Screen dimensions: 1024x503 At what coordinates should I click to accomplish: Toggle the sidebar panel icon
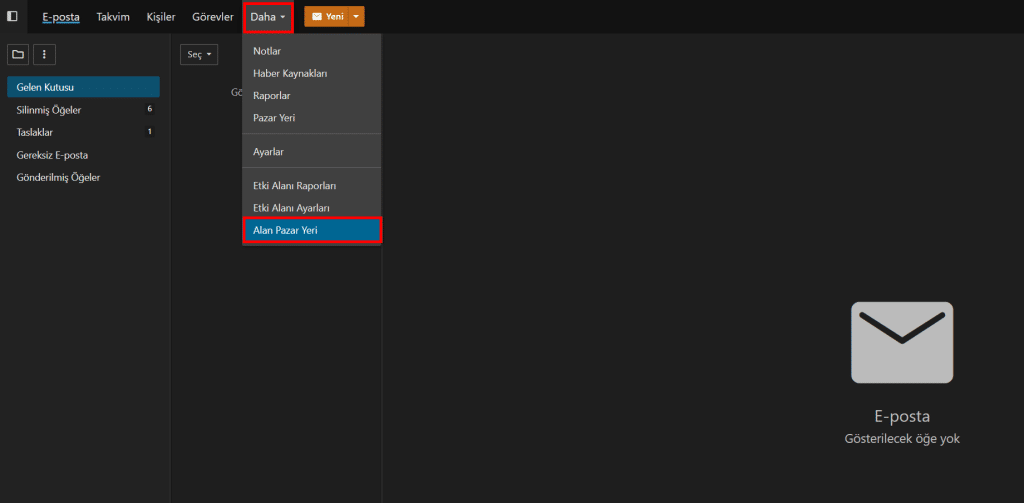coord(12,17)
